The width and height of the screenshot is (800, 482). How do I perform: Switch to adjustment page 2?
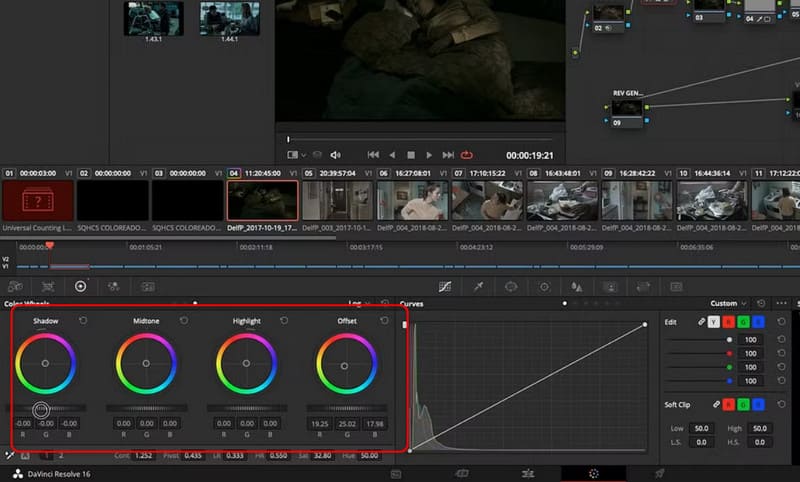61,455
